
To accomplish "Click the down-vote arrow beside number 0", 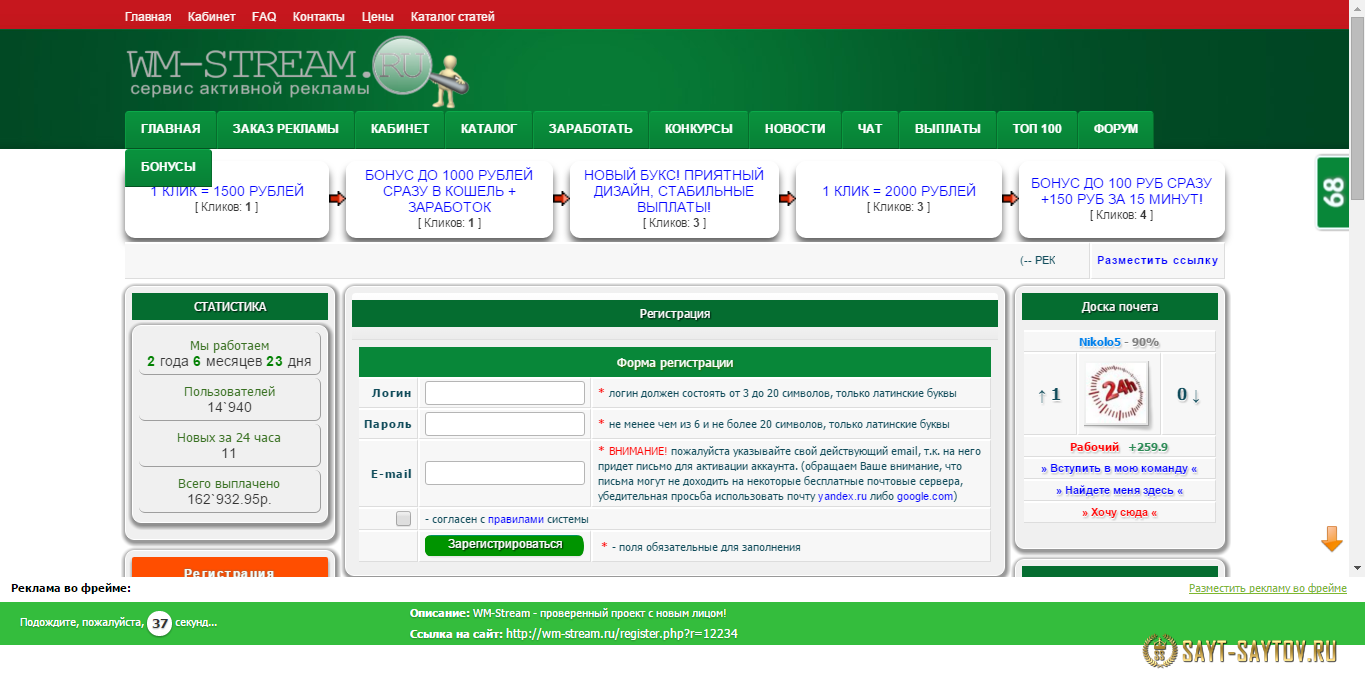I will (x=1195, y=395).
